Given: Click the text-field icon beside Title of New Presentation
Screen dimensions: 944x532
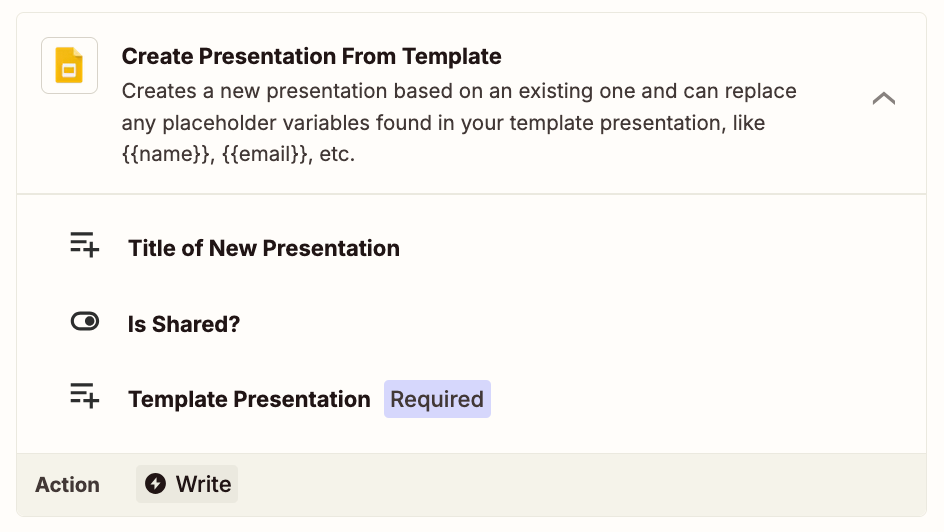Looking at the screenshot, I should tap(84, 245).
